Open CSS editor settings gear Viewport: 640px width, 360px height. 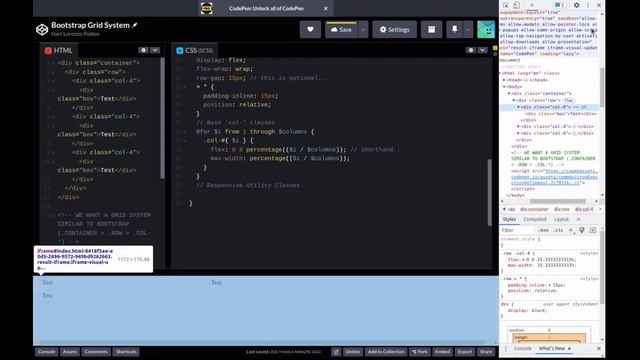pyautogui.click(x=471, y=50)
